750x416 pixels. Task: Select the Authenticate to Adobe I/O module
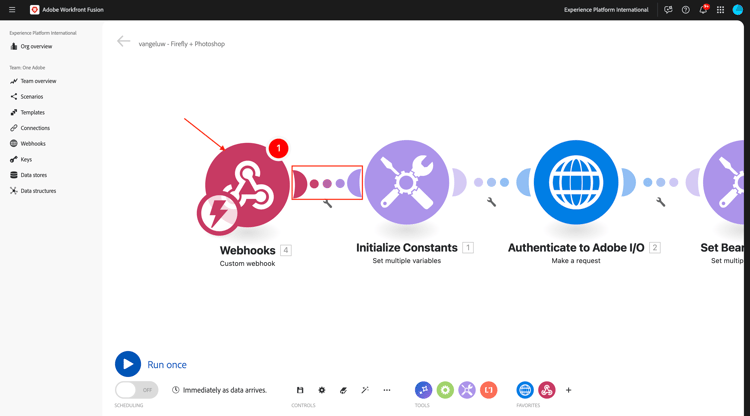click(576, 182)
